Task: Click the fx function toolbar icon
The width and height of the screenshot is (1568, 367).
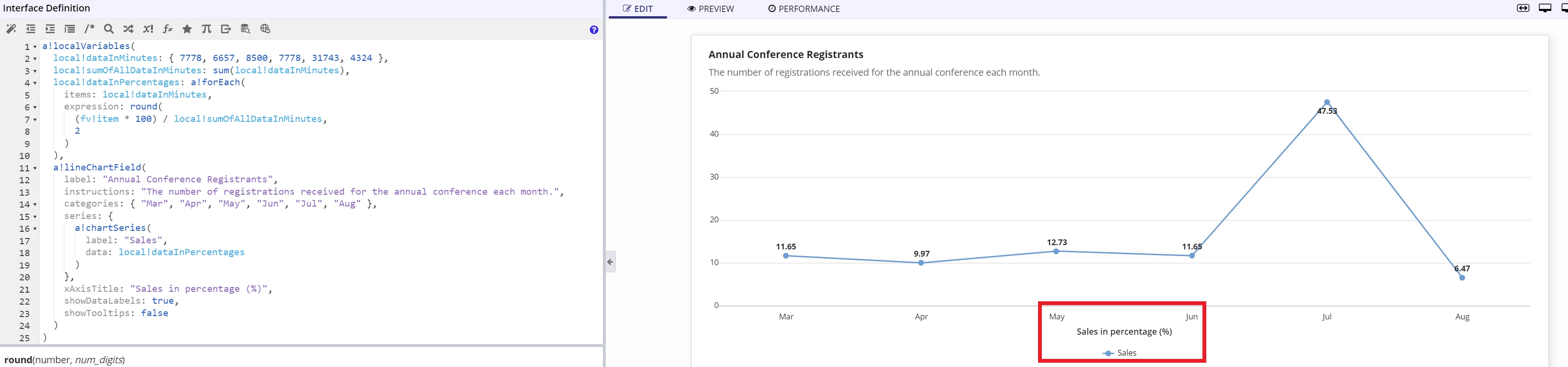Action: [x=167, y=29]
